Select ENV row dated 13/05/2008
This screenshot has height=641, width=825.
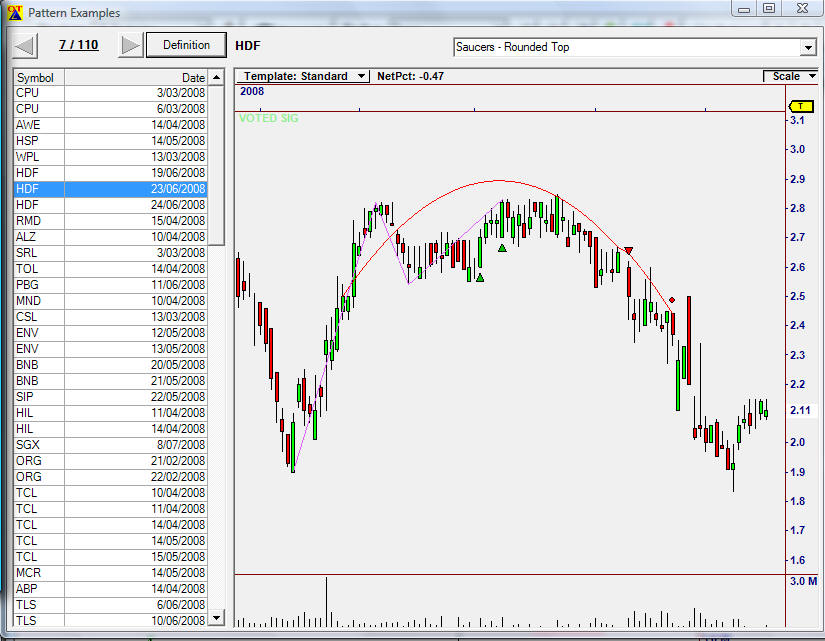click(x=110, y=349)
